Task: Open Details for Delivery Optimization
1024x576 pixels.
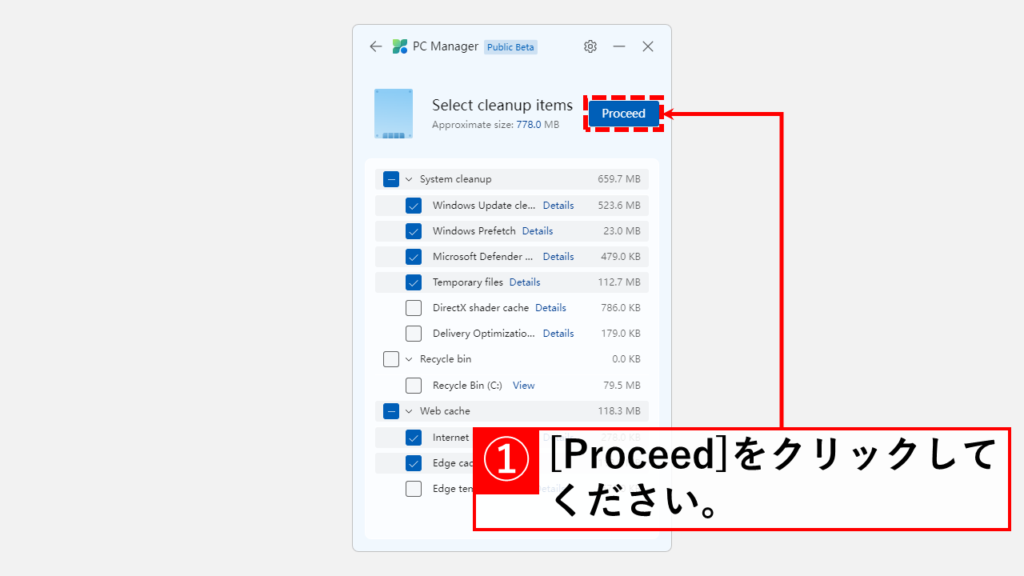Action: pos(558,333)
